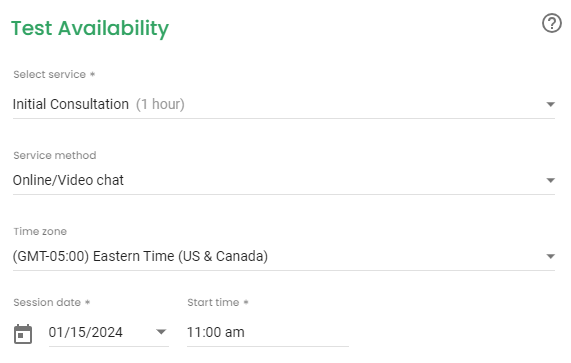Screen dimensions: 571x363
Task: Click the Service method label
Action: 55,155
